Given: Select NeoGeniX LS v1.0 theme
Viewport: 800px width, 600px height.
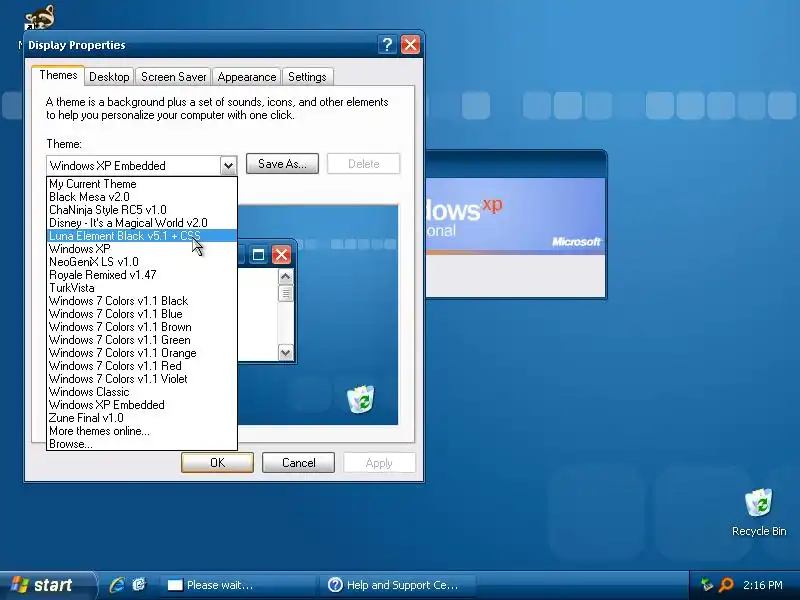Looking at the screenshot, I should click(142, 262).
